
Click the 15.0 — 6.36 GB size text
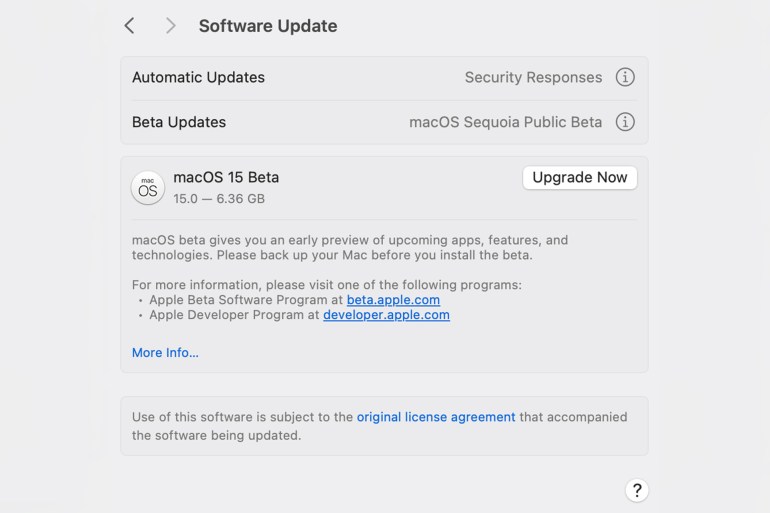coord(219,199)
